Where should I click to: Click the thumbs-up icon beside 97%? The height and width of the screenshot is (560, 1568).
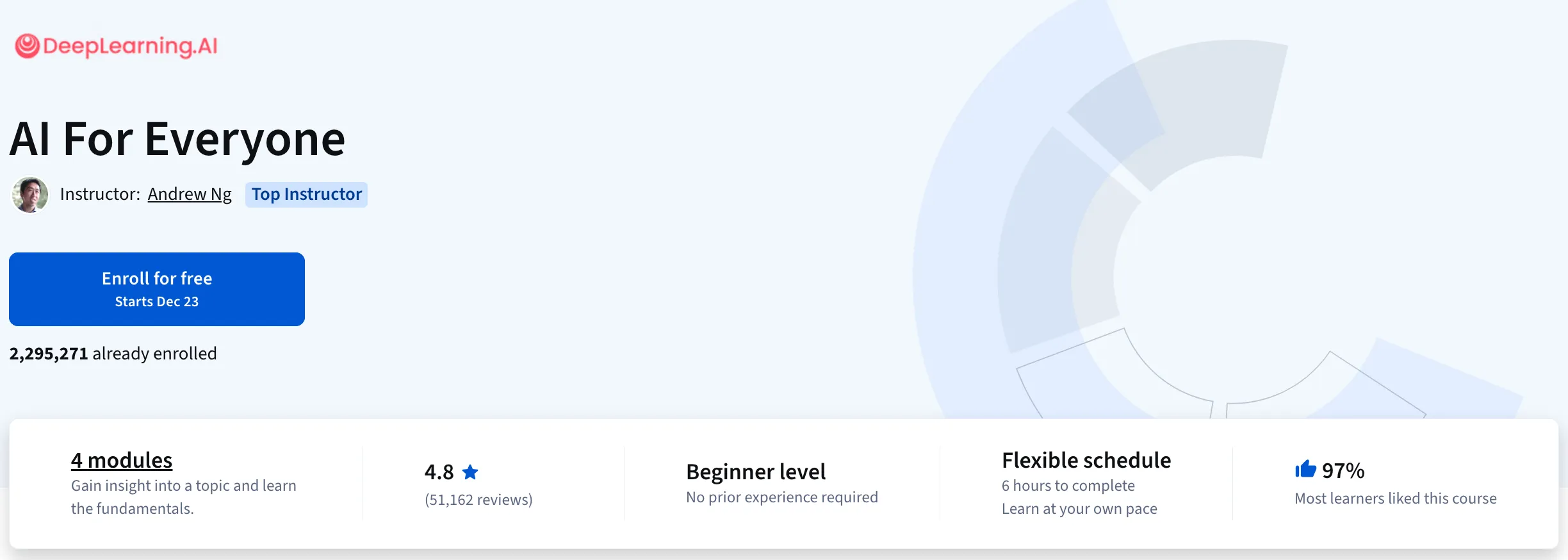(x=1305, y=470)
